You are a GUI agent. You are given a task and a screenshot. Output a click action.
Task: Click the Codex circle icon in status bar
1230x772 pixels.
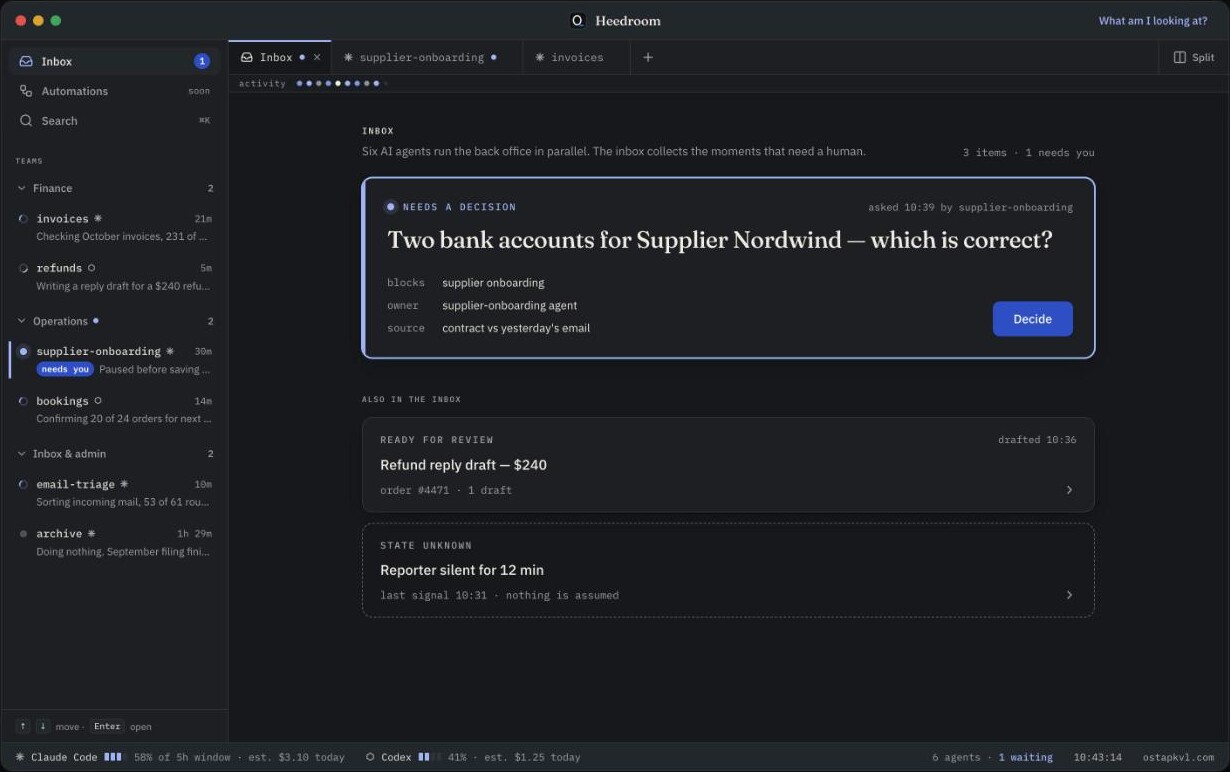point(370,757)
